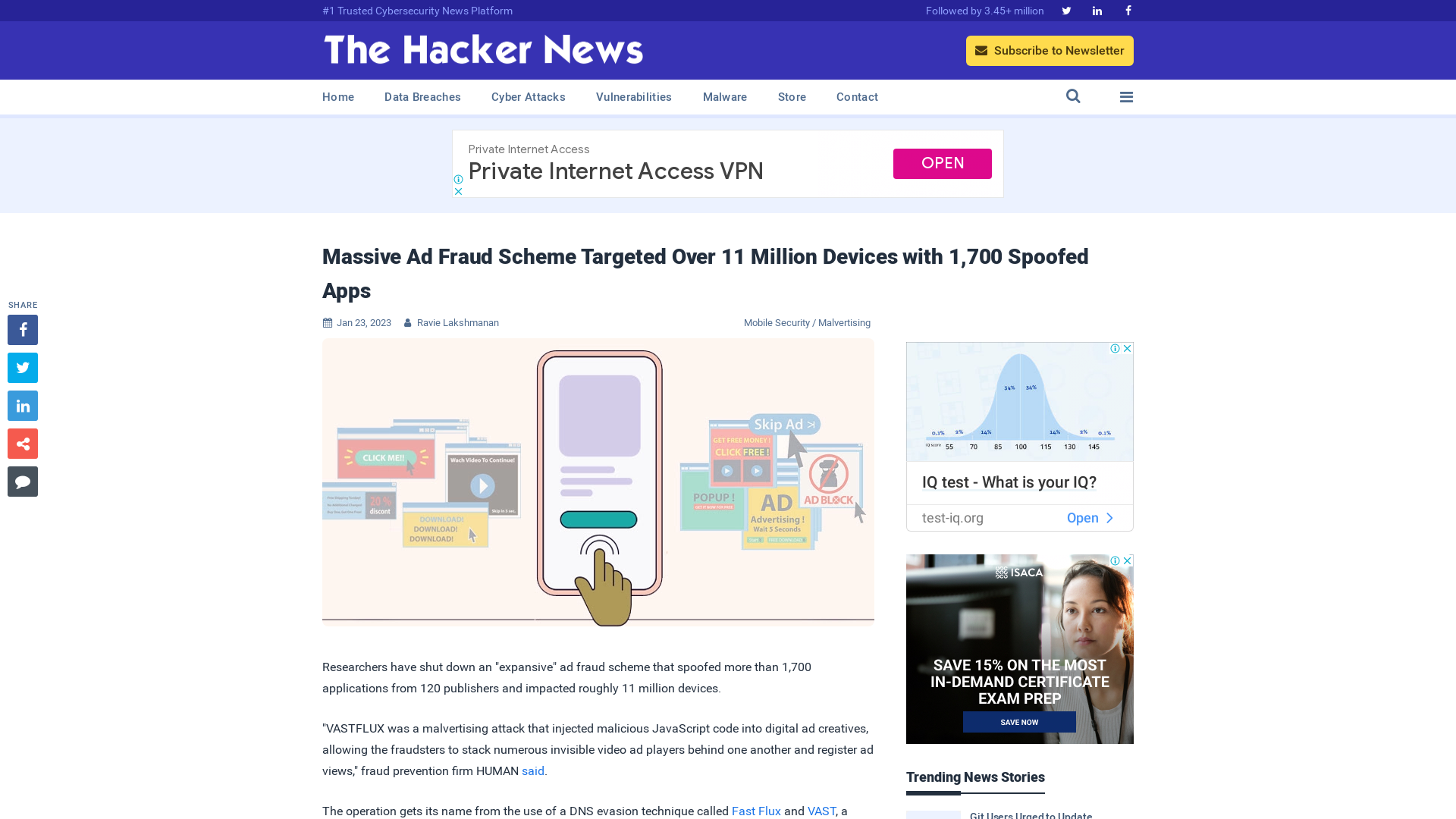Click the LinkedIn share icon

click(x=22, y=405)
